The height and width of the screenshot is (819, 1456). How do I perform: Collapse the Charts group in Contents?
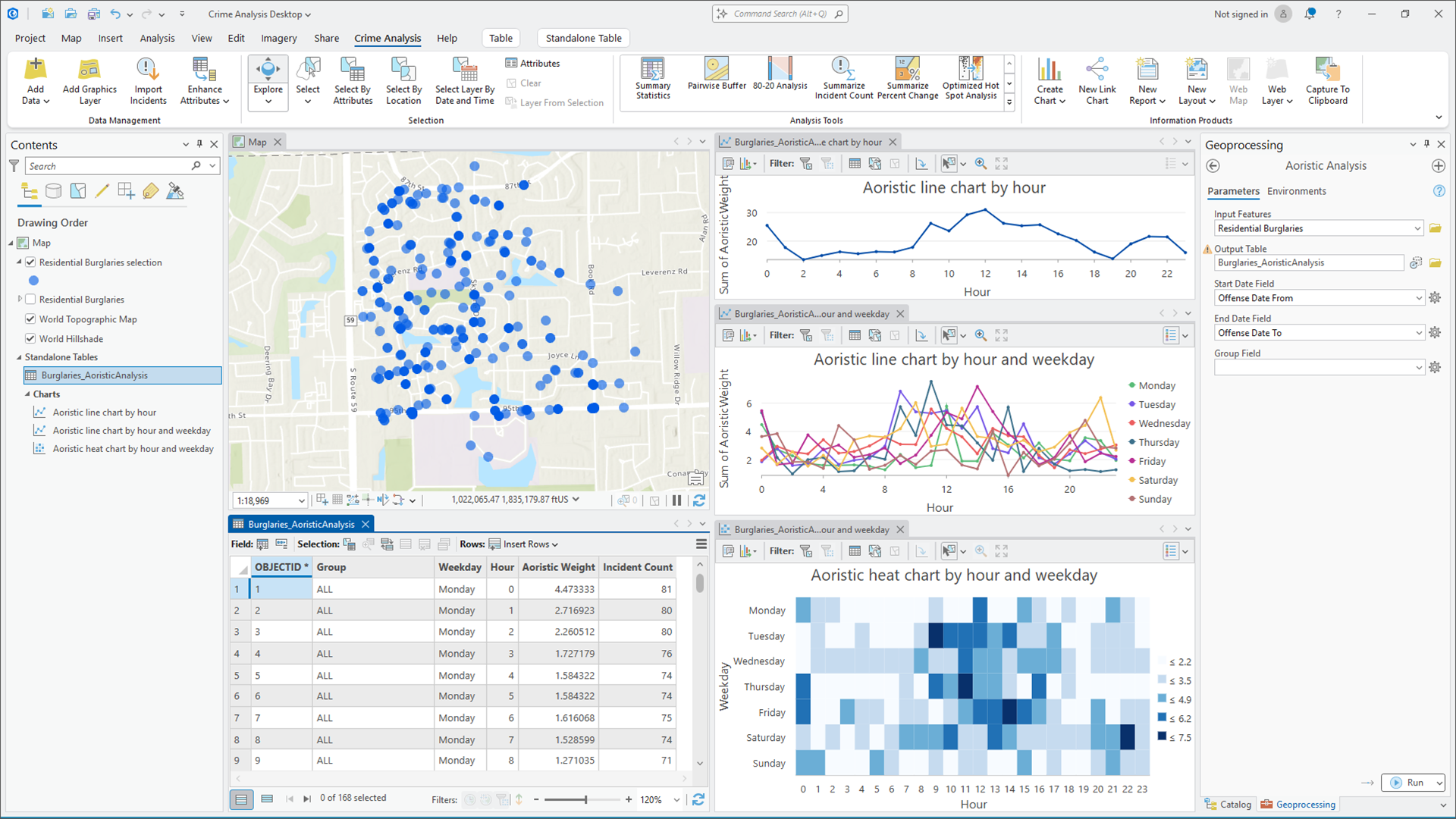click(x=27, y=394)
